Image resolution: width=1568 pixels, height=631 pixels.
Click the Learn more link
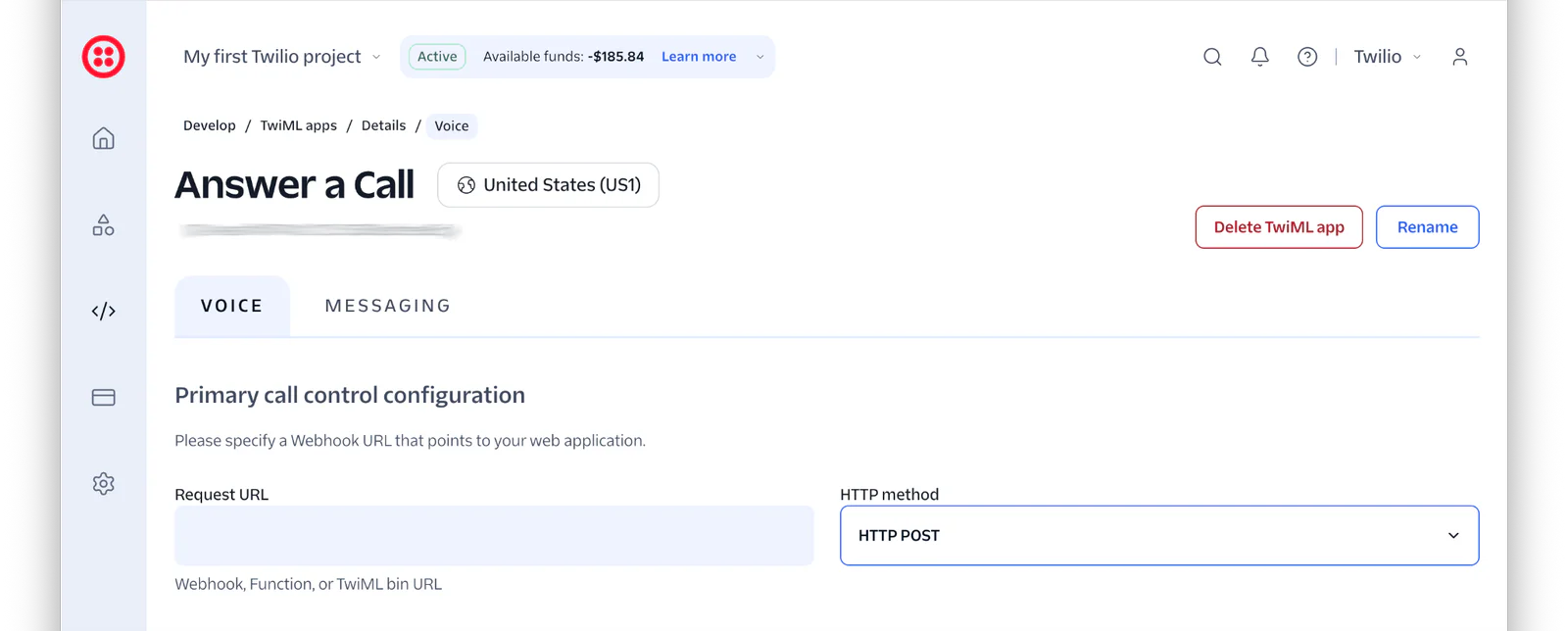coord(699,57)
